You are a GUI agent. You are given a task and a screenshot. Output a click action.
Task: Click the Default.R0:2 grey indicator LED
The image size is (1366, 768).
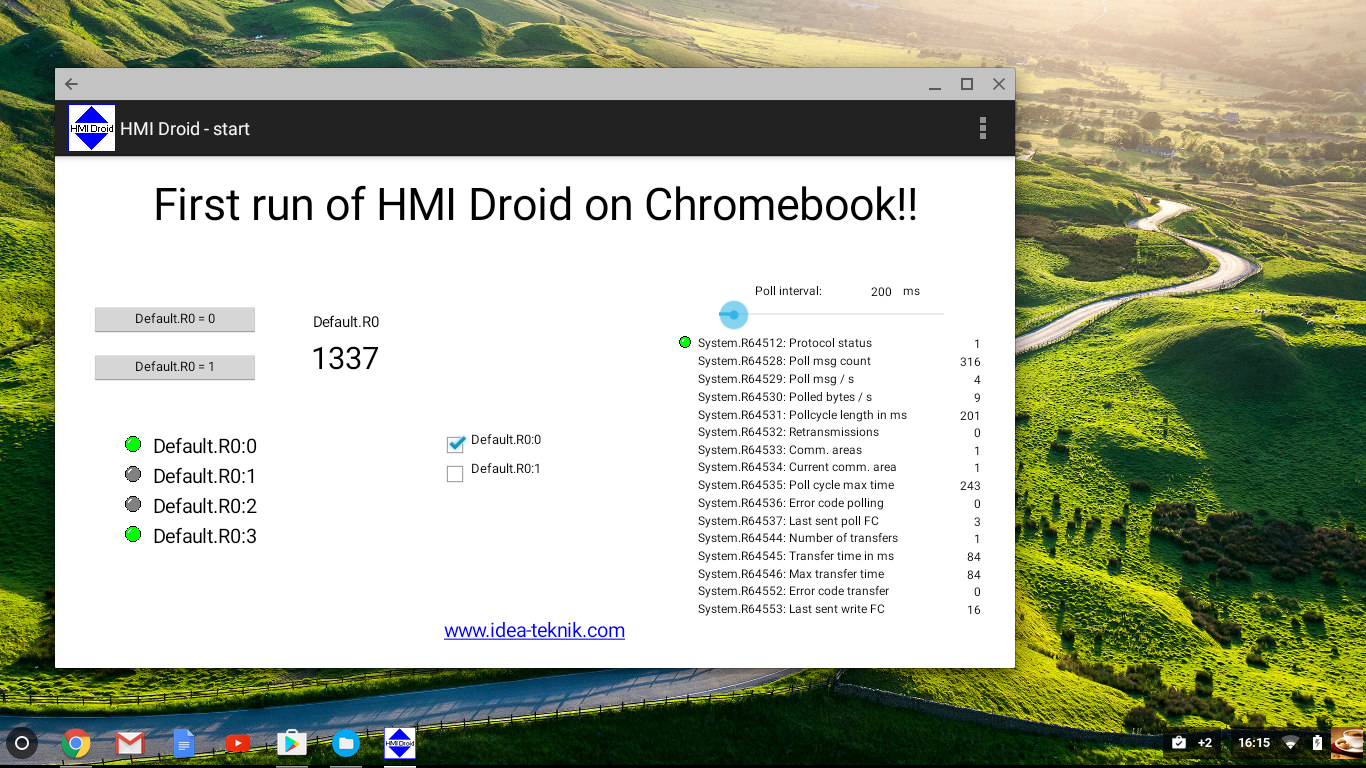pyautogui.click(x=133, y=504)
